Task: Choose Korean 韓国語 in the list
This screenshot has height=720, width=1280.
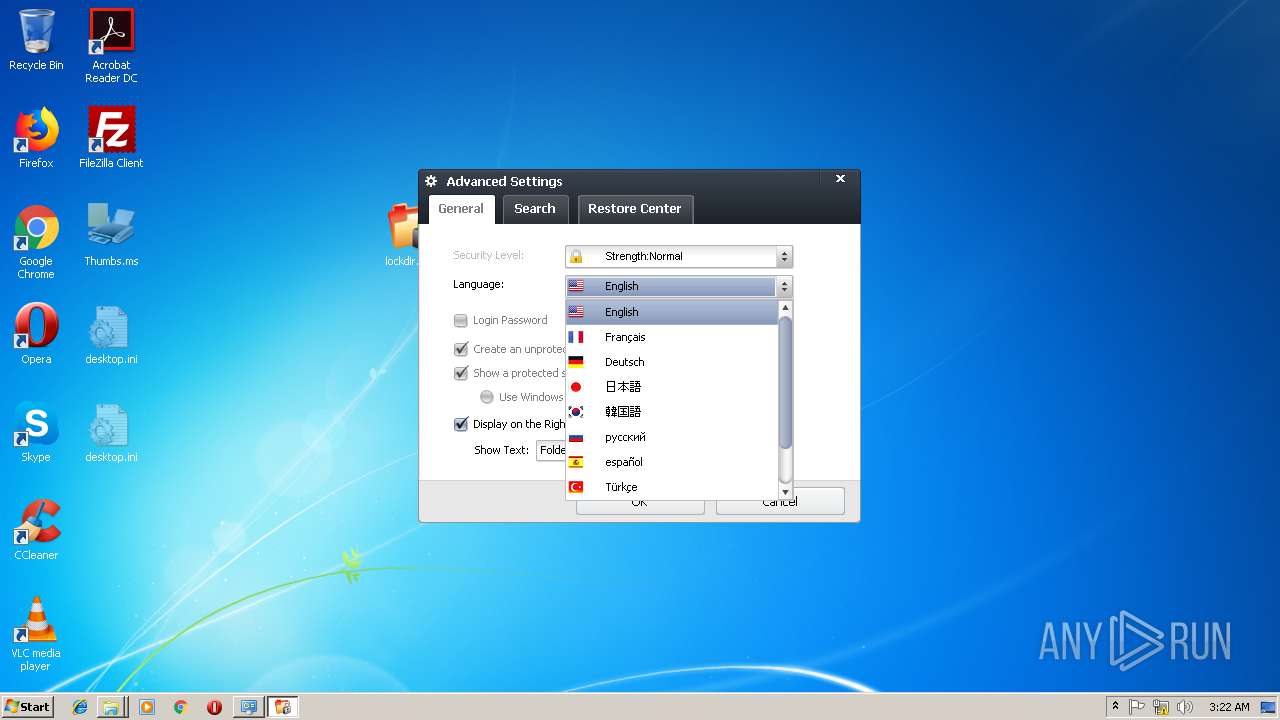Action: point(672,412)
